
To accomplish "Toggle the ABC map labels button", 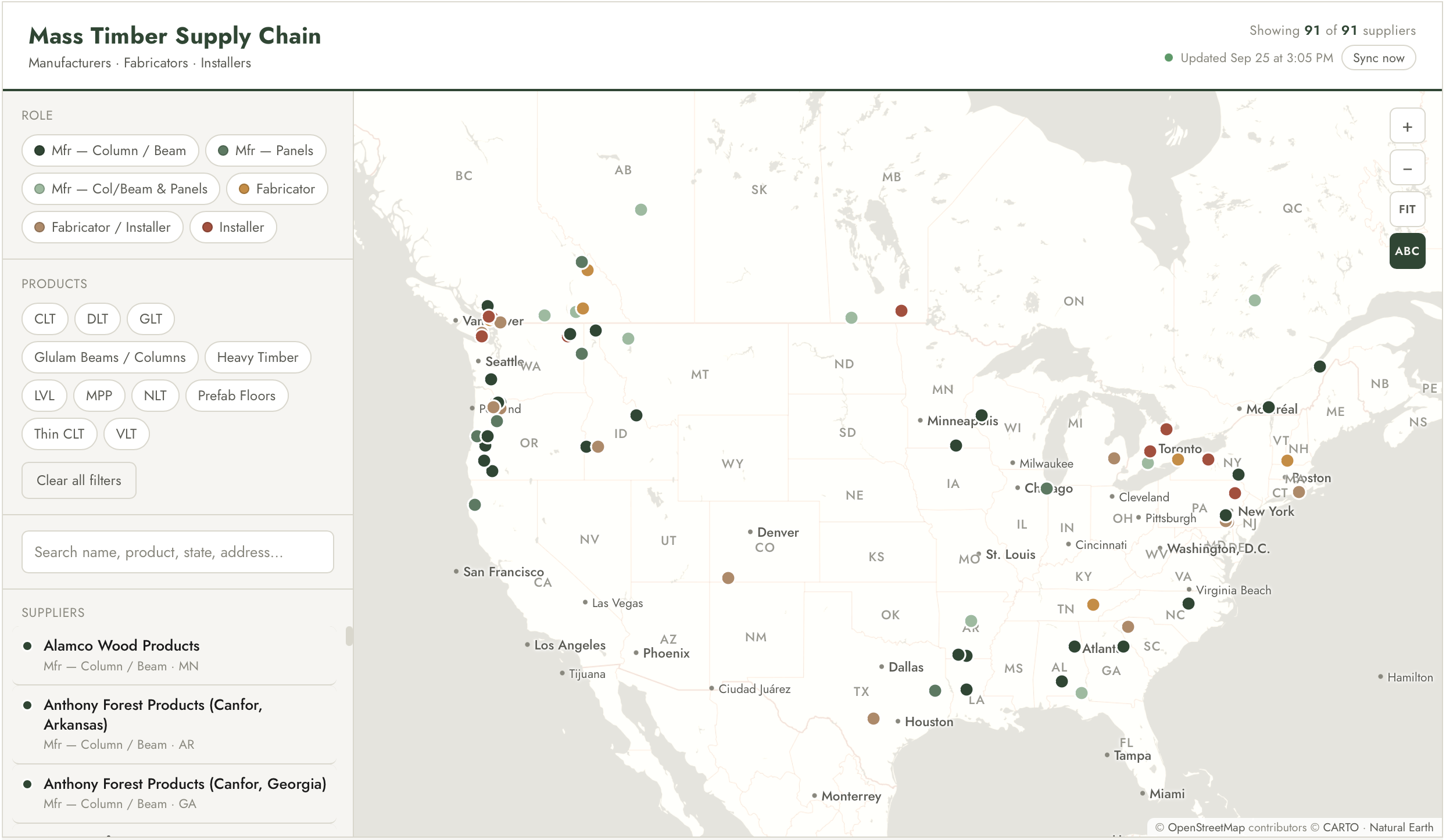I will 1407,251.
